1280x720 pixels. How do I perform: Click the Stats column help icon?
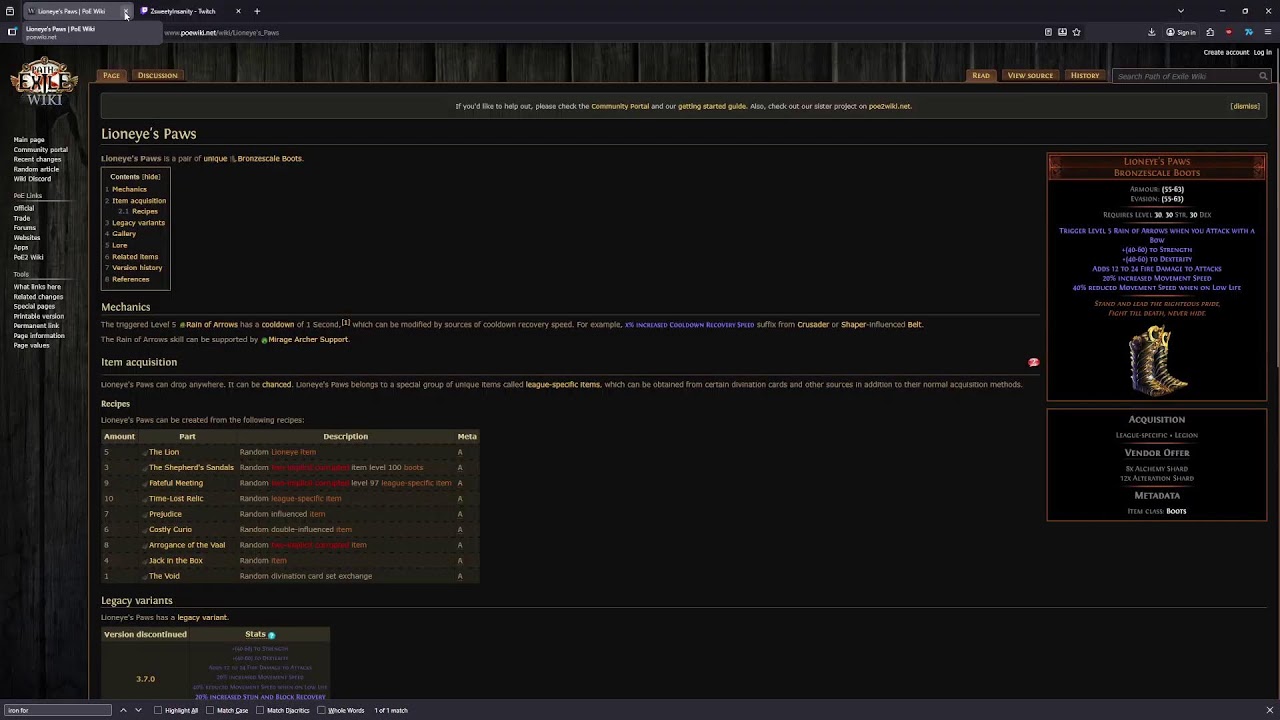click(271, 635)
